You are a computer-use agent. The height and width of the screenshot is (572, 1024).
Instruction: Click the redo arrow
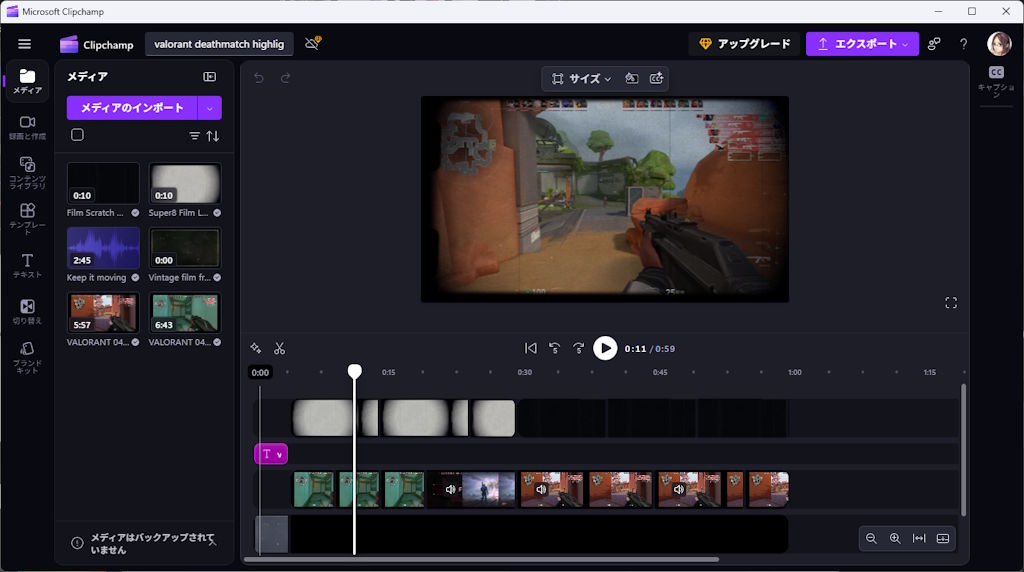click(285, 78)
